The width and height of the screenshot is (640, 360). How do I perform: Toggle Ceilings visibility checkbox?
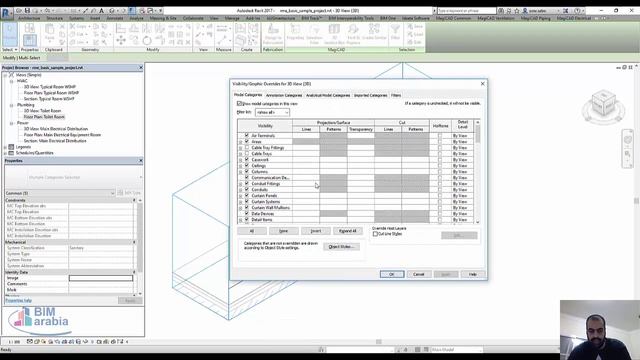(247, 165)
